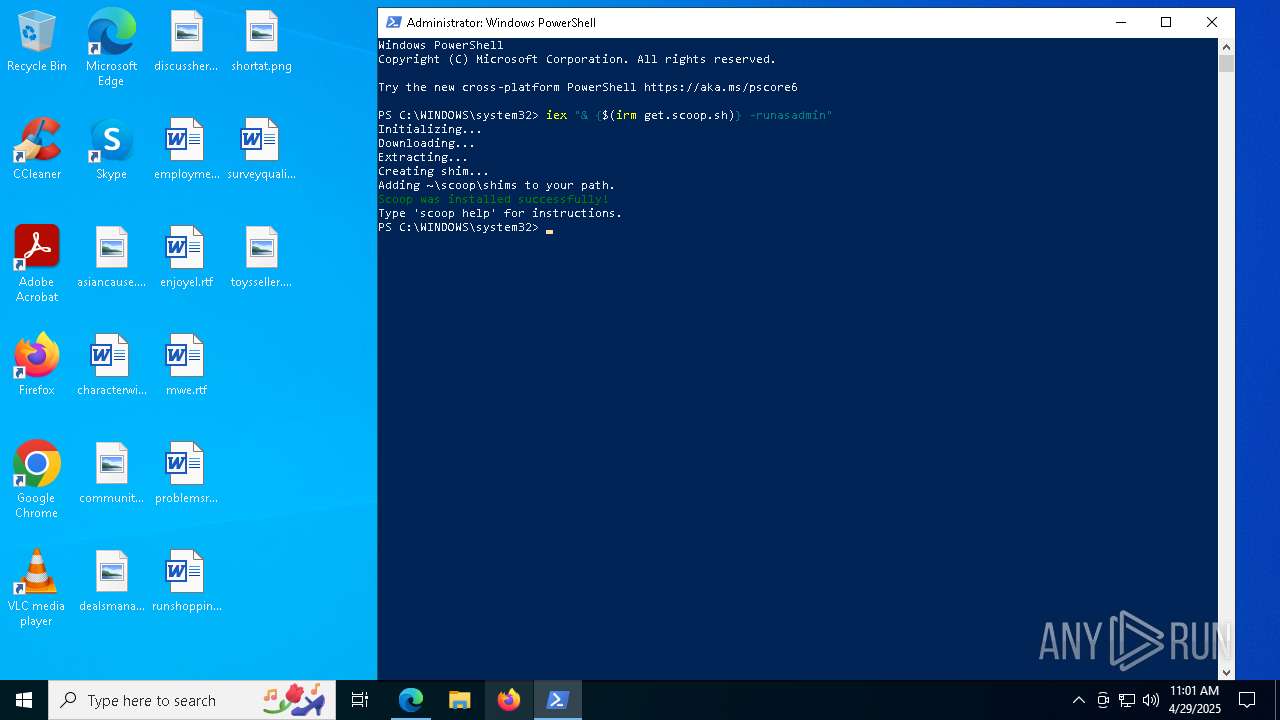This screenshot has width=1280, height=720.
Task: Open the network status tray icon
Action: pyautogui.click(x=1126, y=700)
